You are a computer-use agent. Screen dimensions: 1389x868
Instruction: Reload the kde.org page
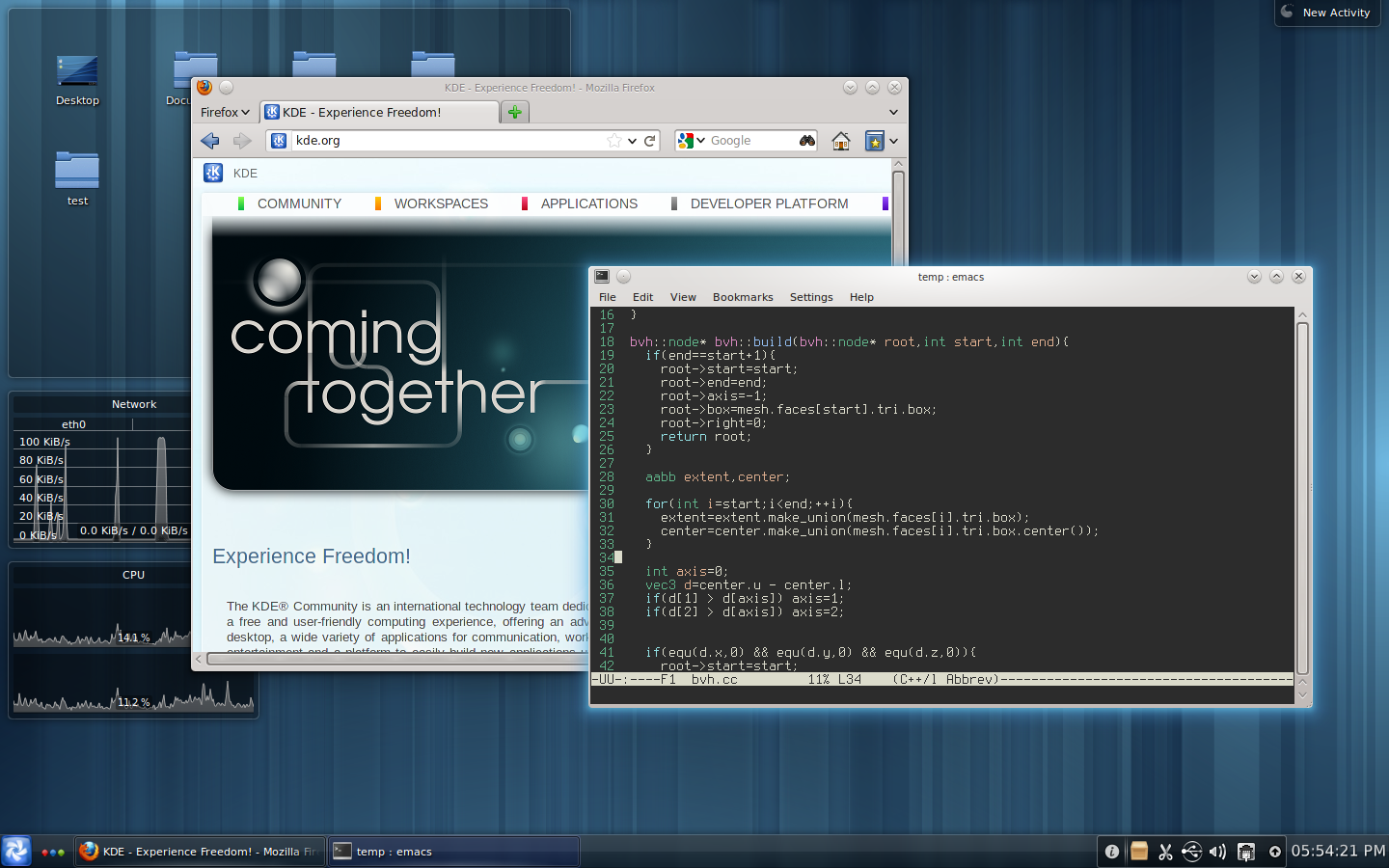pyautogui.click(x=650, y=141)
